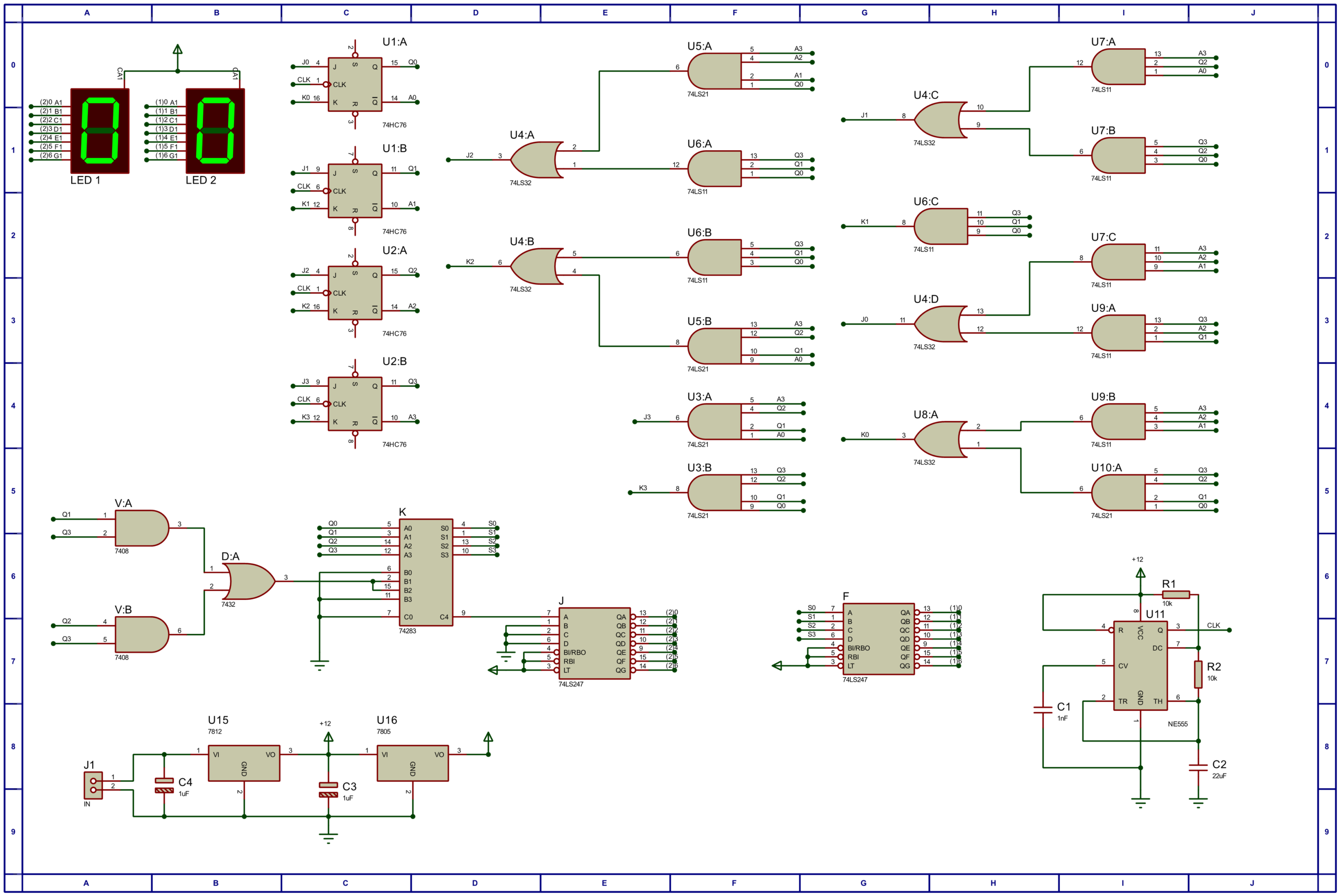1340x896 pixels.
Task: Select the U11 NE555 timer chip
Action: pyautogui.click(x=1141, y=665)
